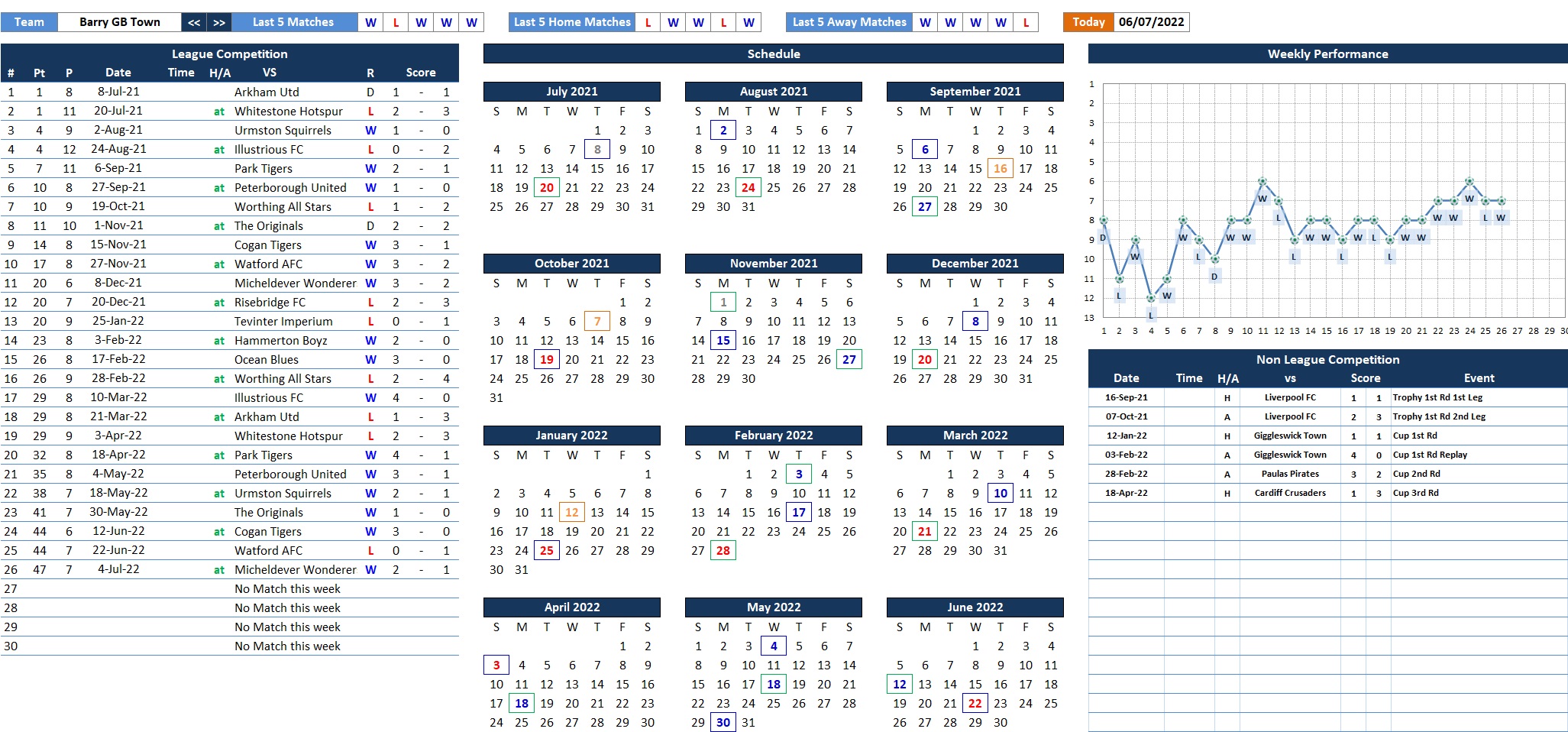The image size is (1568, 732).
Task: Click the >> next team button
Action: tap(219, 22)
